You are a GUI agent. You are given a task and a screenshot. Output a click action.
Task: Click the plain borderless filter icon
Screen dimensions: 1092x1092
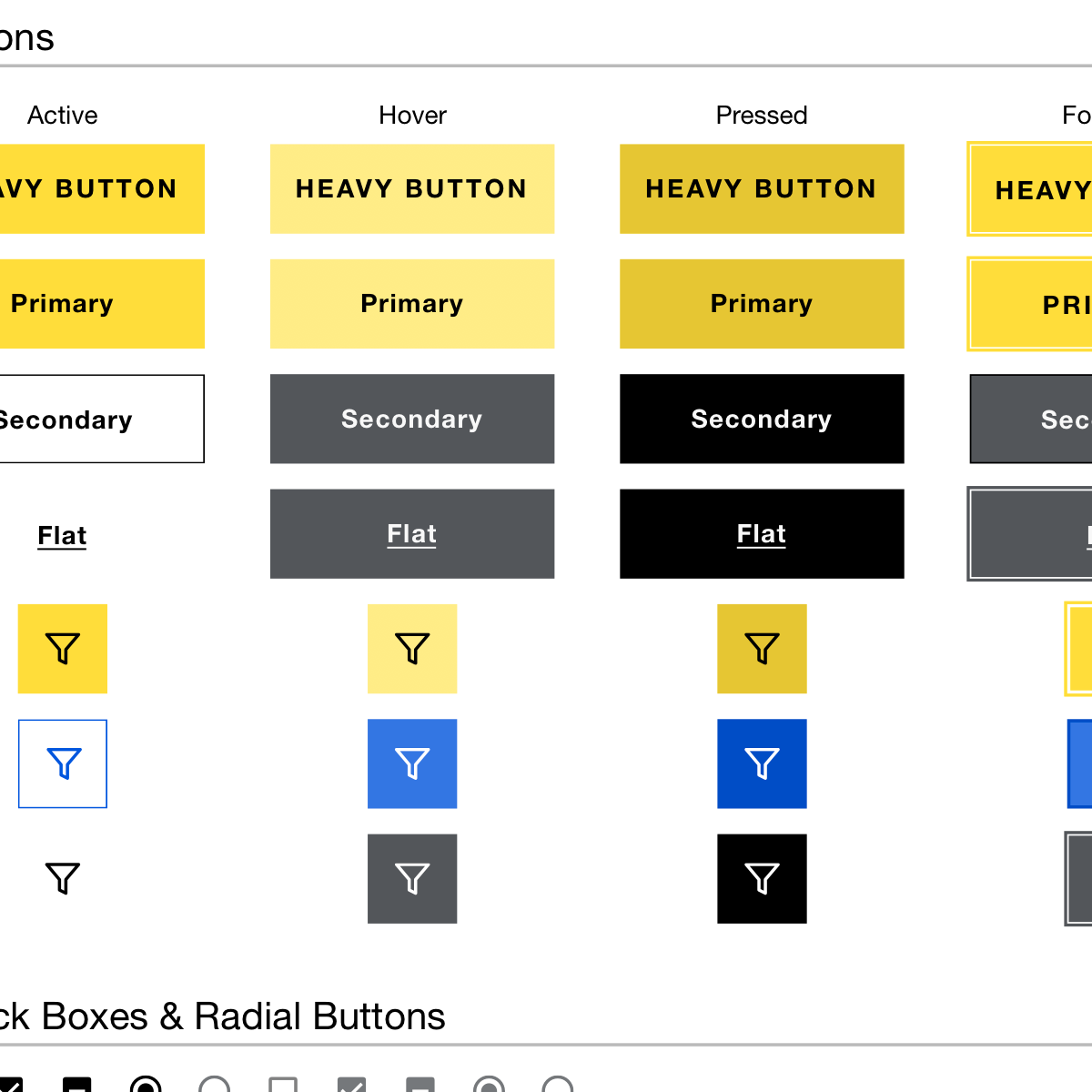[x=63, y=878]
